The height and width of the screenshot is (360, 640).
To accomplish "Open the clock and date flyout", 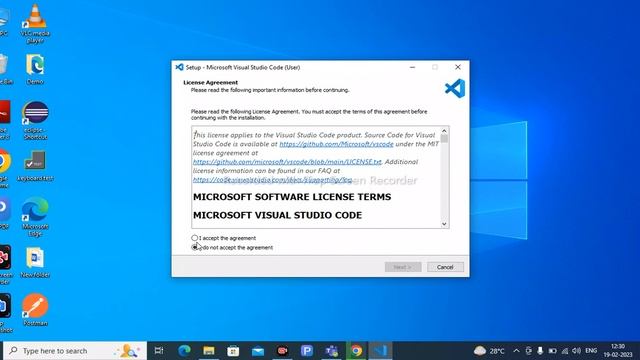I will [618, 351].
